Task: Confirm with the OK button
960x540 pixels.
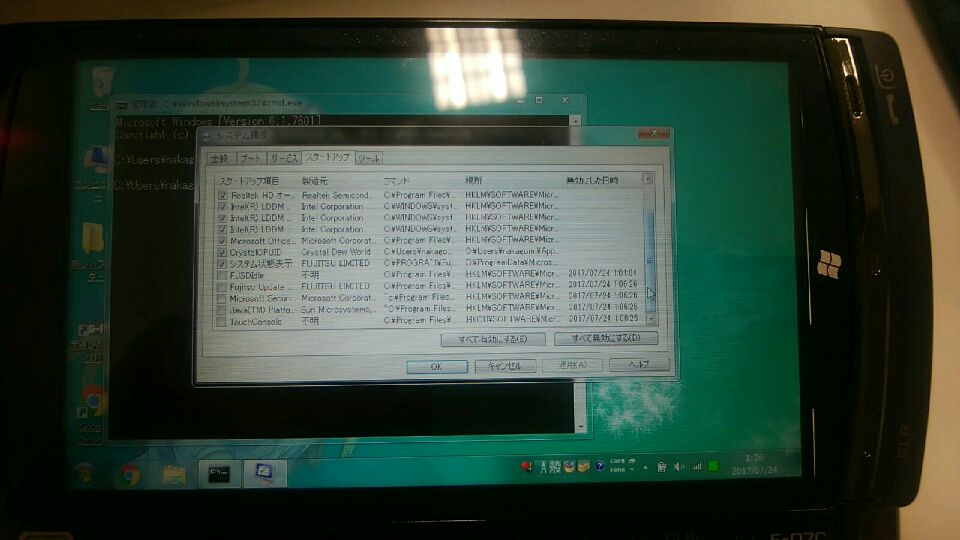Action: pyautogui.click(x=437, y=367)
